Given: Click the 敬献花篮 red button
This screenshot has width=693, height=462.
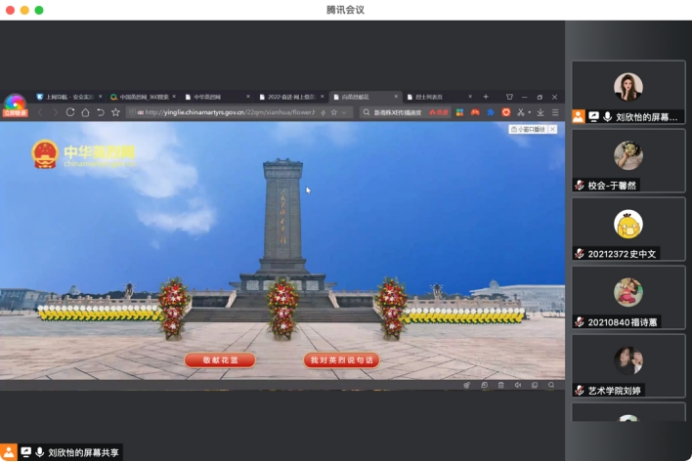Looking at the screenshot, I should point(219,360).
